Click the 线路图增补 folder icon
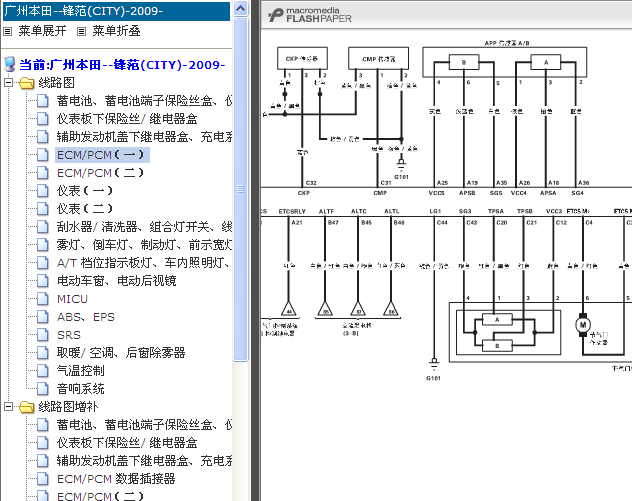Image resolution: width=632 pixels, height=501 pixels. click(27, 407)
